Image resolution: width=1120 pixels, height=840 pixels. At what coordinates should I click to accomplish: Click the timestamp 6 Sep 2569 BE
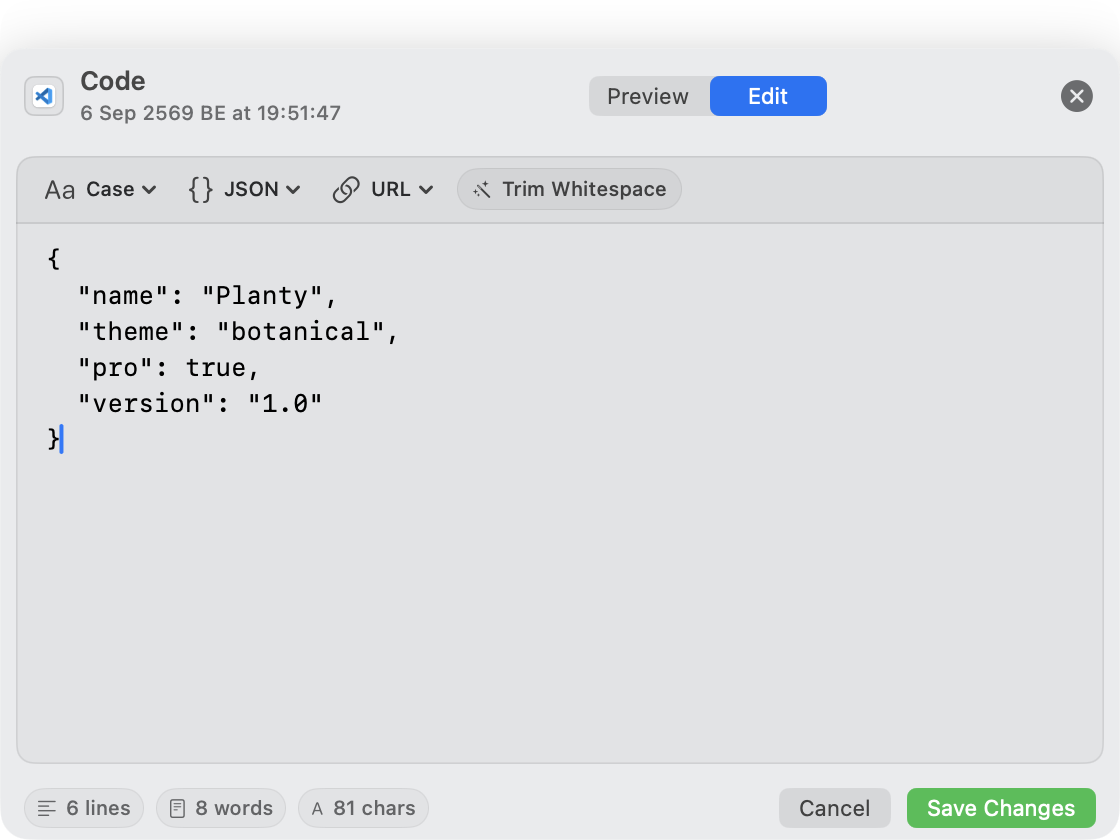[210, 113]
